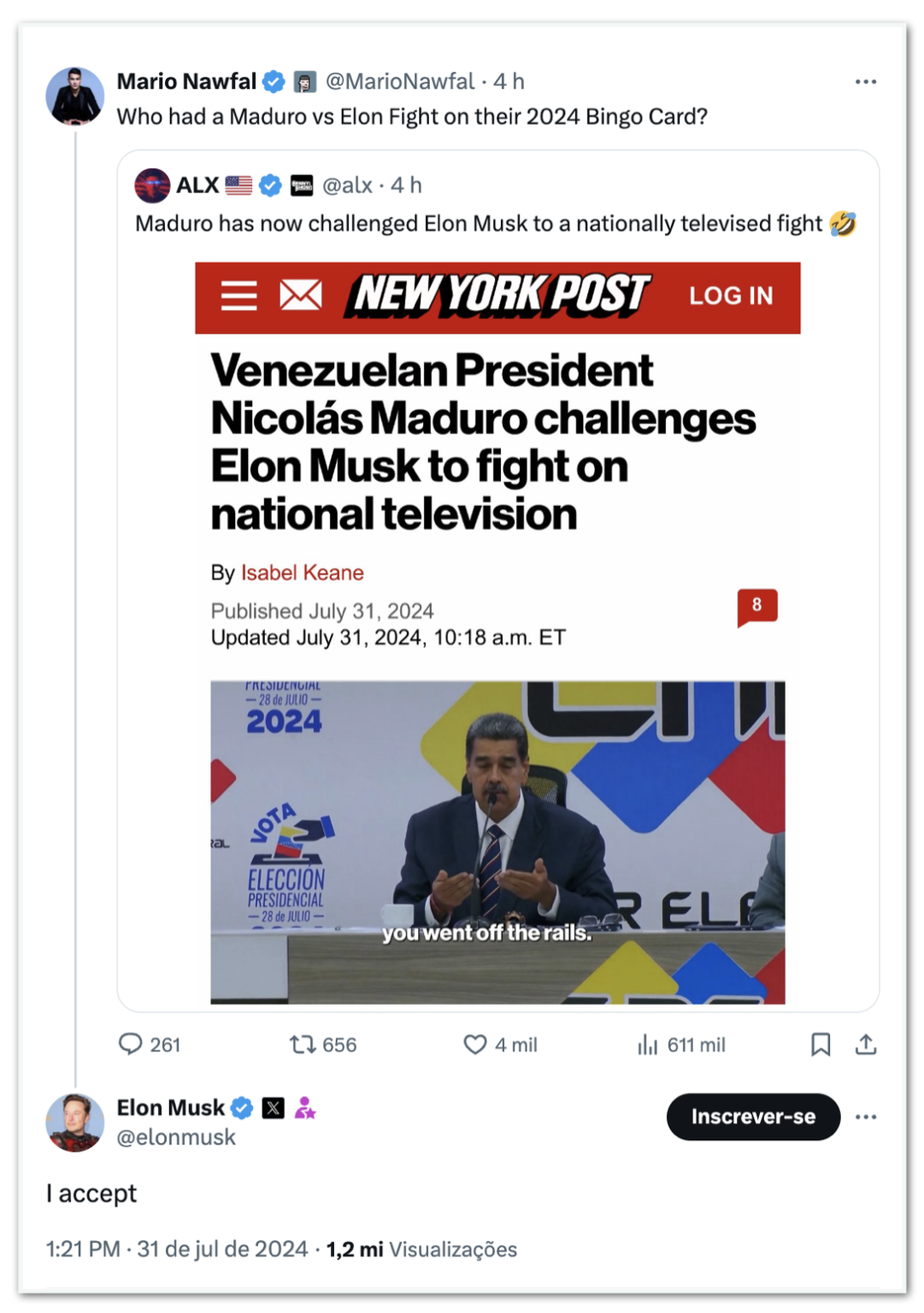This screenshot has width=924, height=1313.
Task: Click the red comments count badge
Action: click(756, 606)
